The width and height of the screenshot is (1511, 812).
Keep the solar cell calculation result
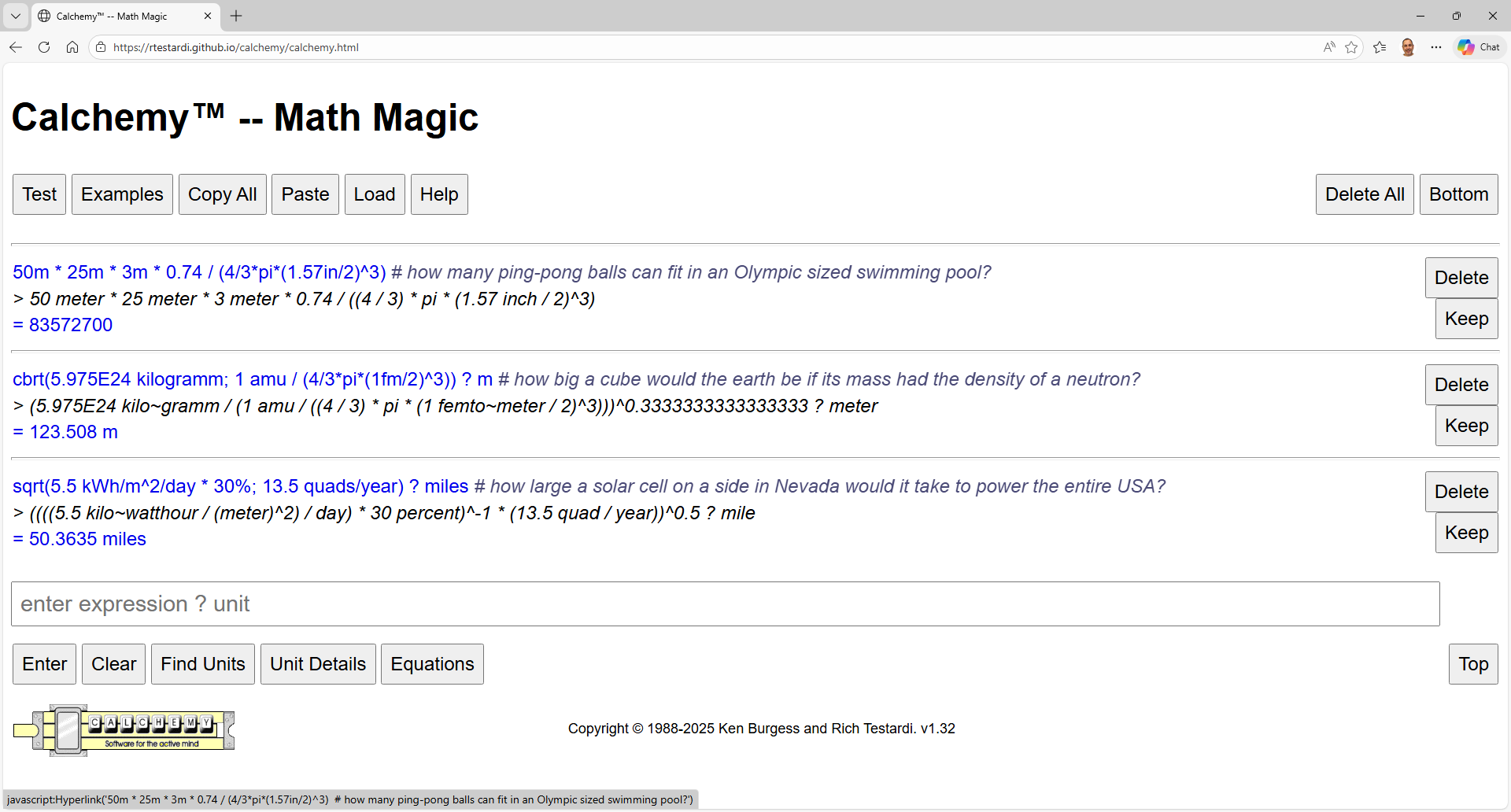coord(1465,533)
